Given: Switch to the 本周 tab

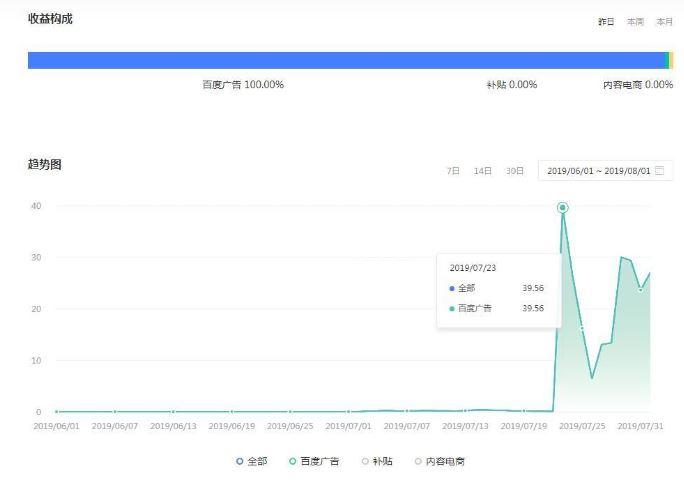Looking at the screenshot, I should pos(635,22).
